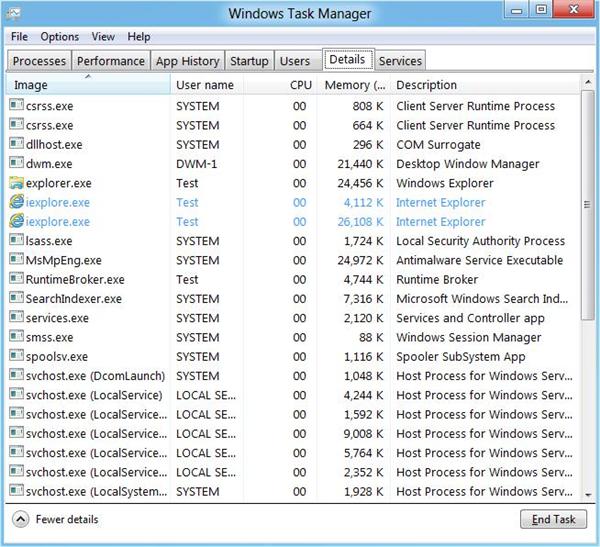Click the Spooler SubSystem App description
This screenshot has height=547, width=600.
(461, 356)
